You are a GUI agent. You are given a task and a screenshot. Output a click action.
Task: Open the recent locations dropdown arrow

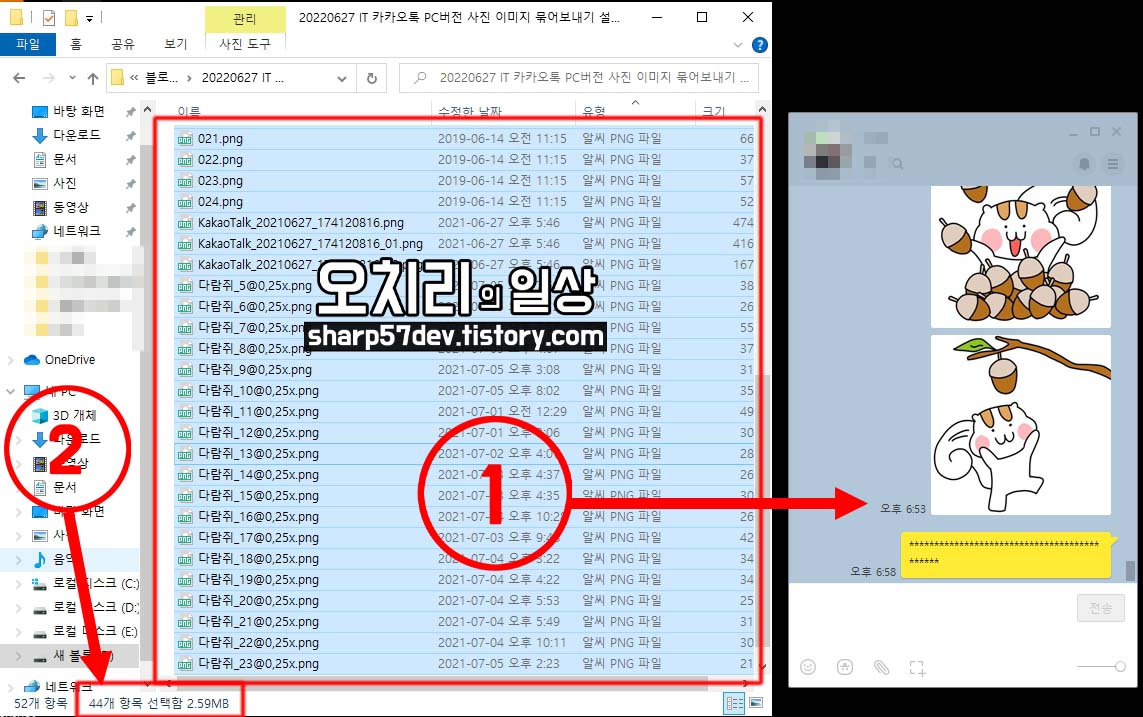point(72,78)
